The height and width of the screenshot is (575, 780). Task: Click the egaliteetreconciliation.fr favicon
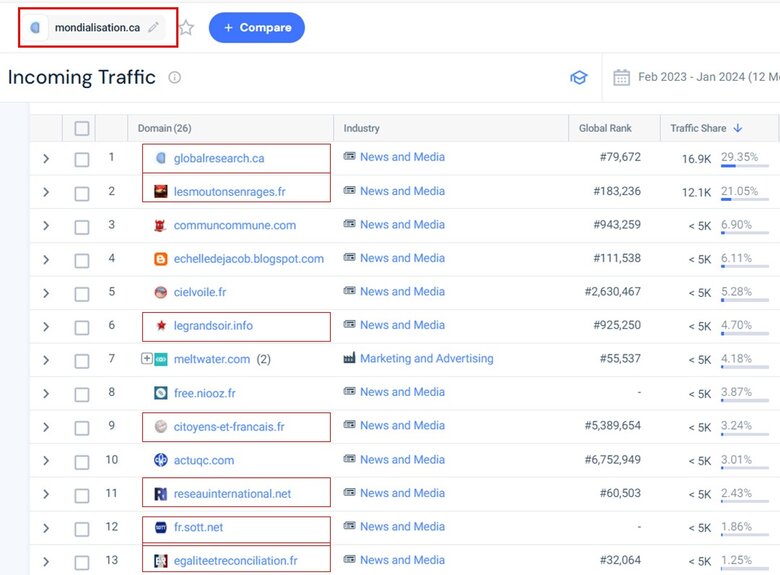click(161, 561)
